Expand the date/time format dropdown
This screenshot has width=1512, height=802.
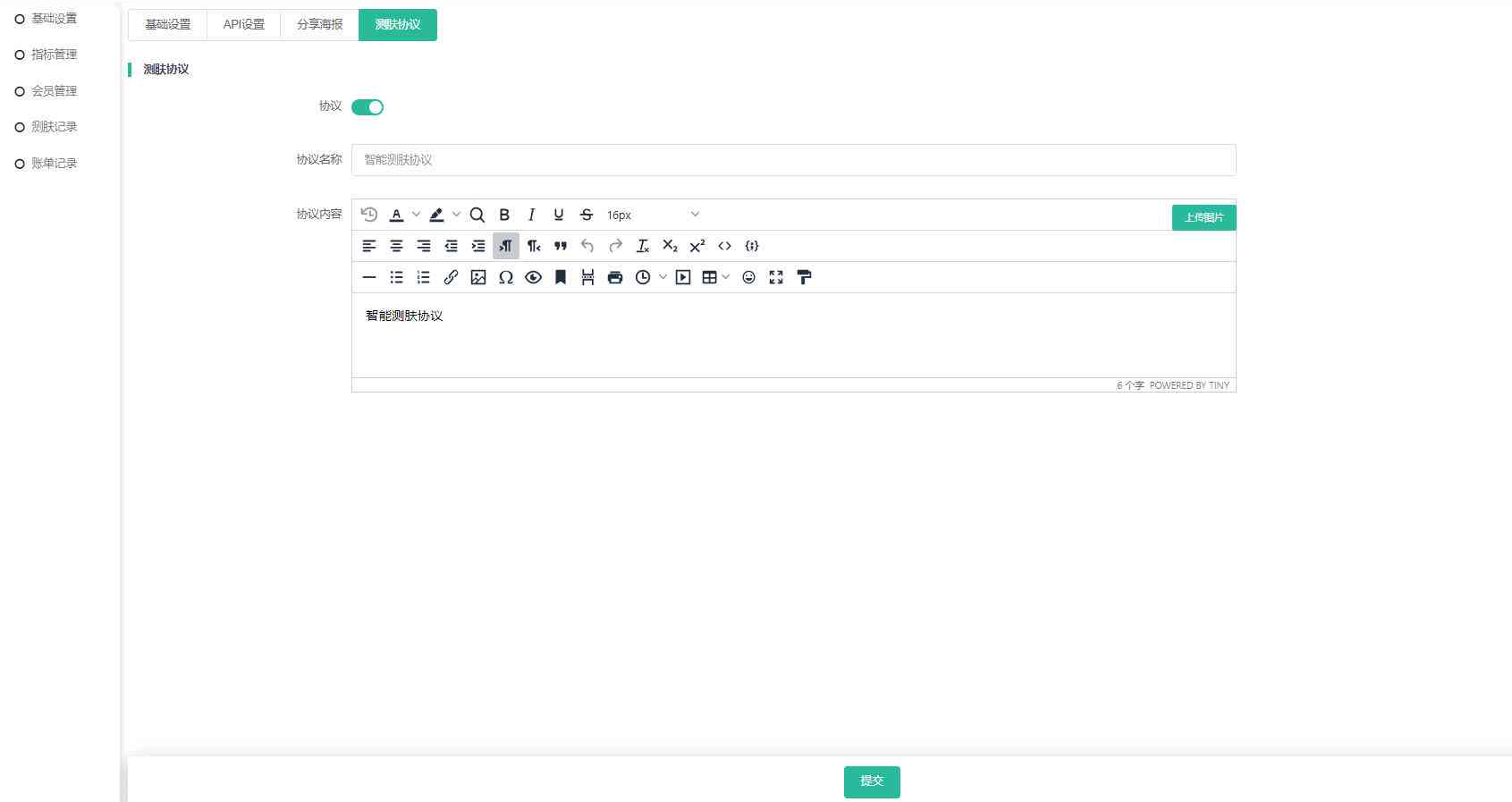click(663, 277)
